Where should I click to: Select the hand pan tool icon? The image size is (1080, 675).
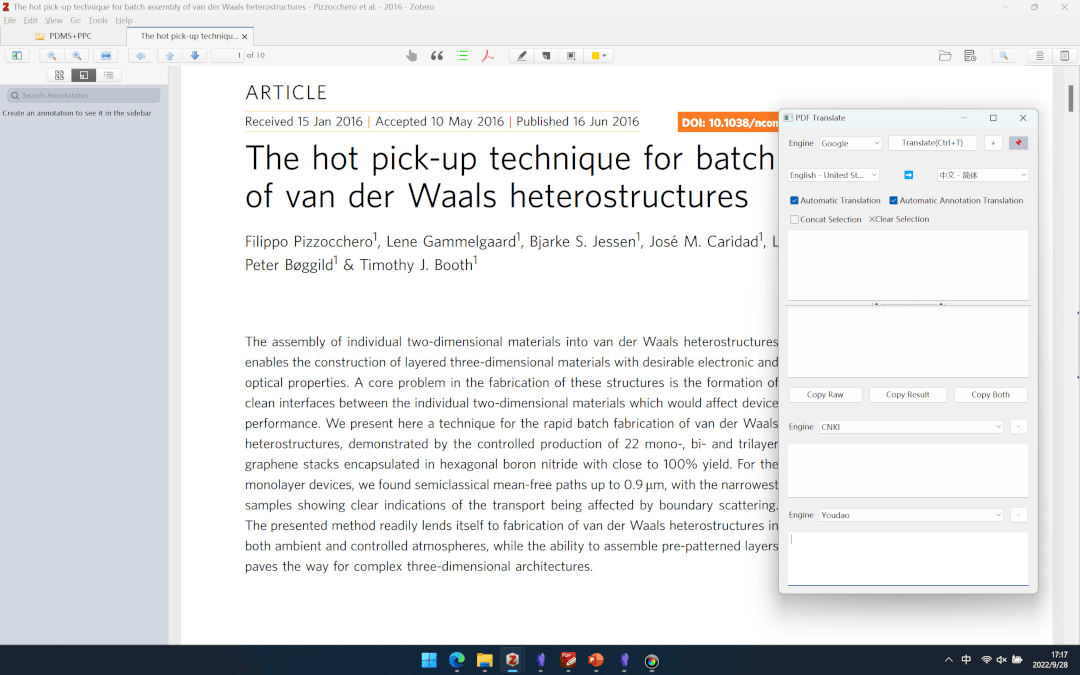[411, 56]
